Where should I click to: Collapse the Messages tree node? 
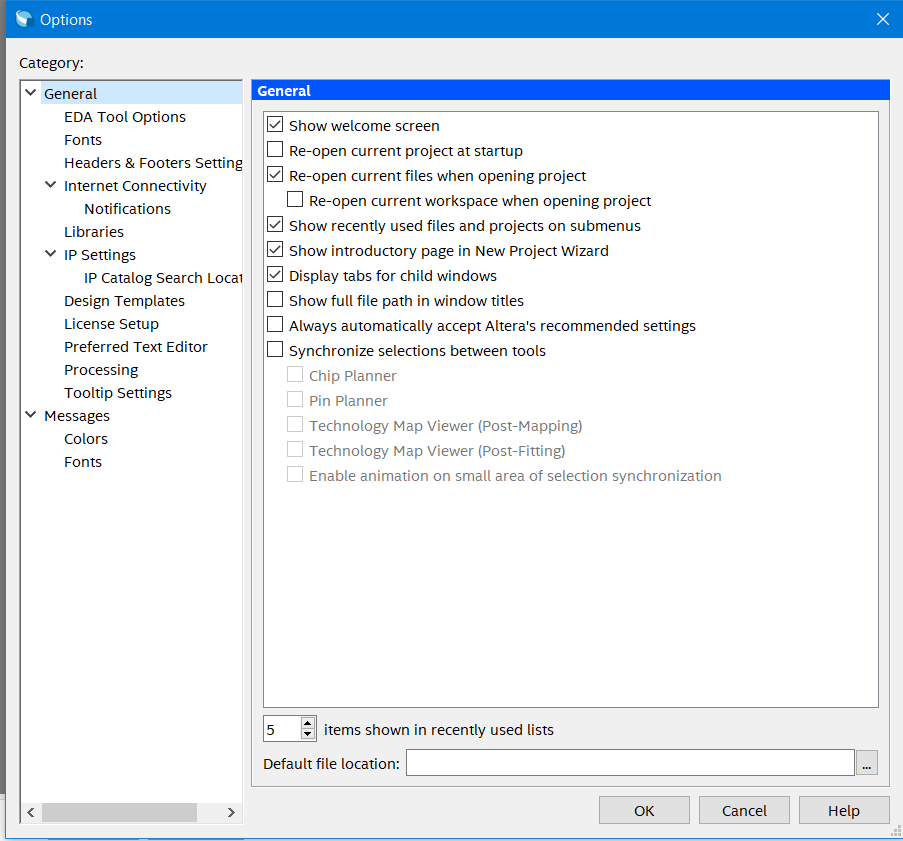coord(31,414)
